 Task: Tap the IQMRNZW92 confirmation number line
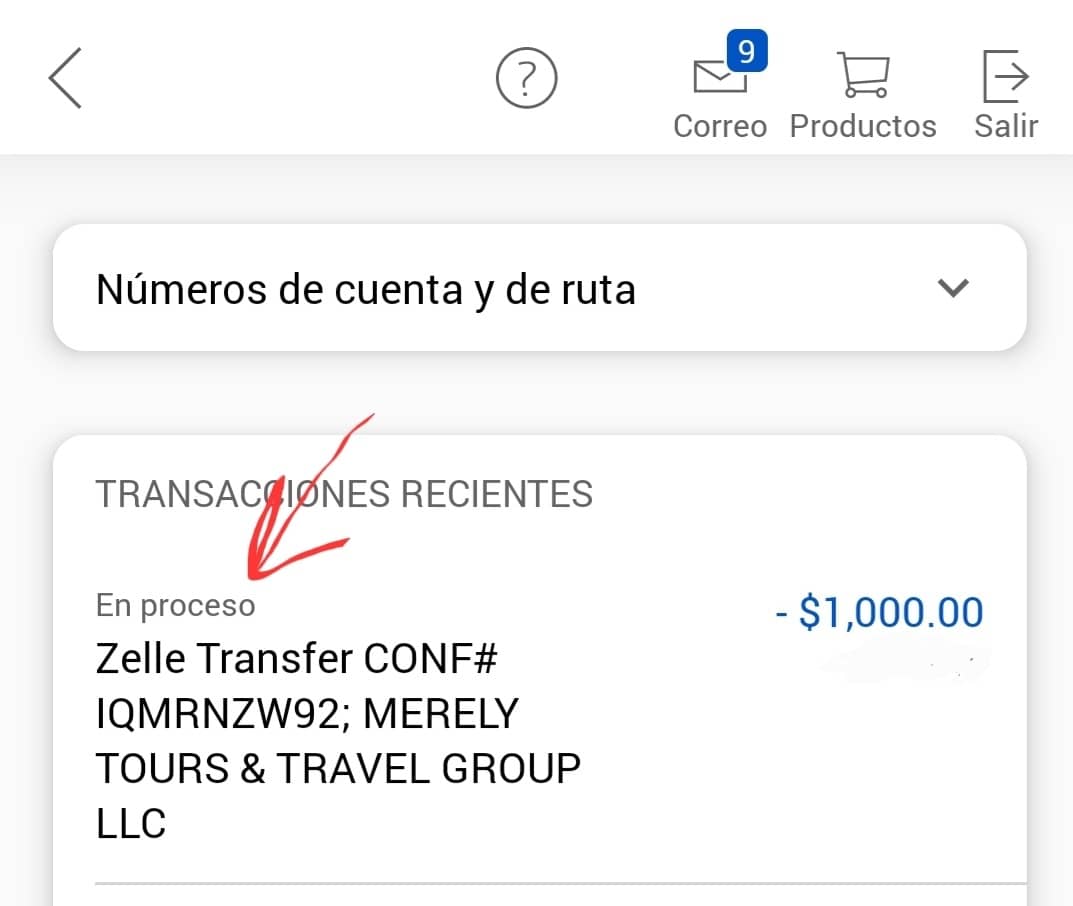point(307,714)
